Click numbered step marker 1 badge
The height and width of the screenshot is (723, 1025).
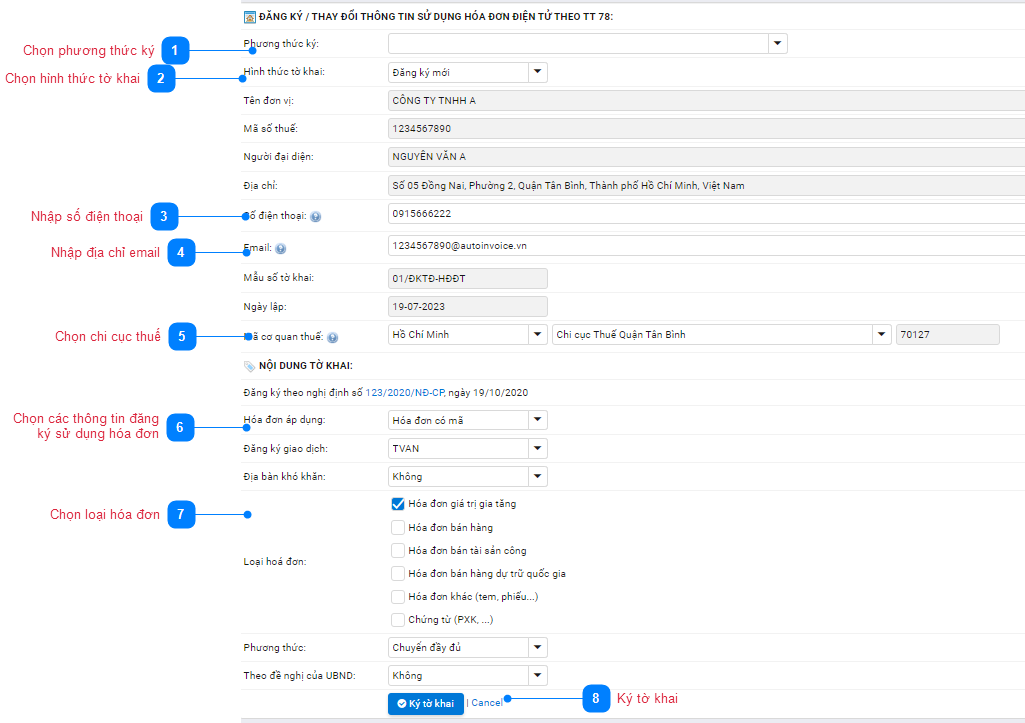pos(176,50)
